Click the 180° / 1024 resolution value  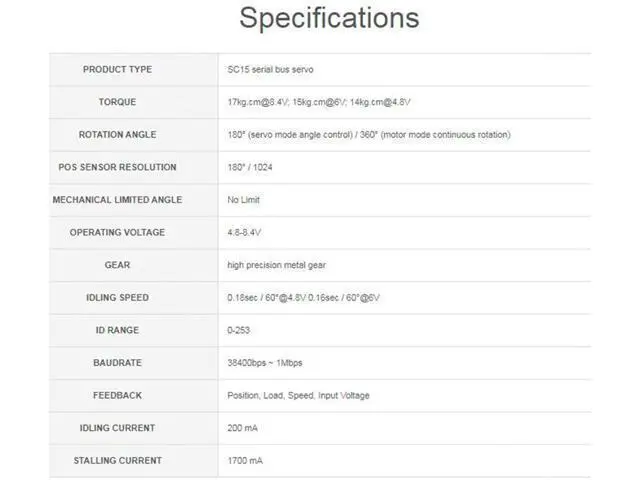click(x=250, y=167)
